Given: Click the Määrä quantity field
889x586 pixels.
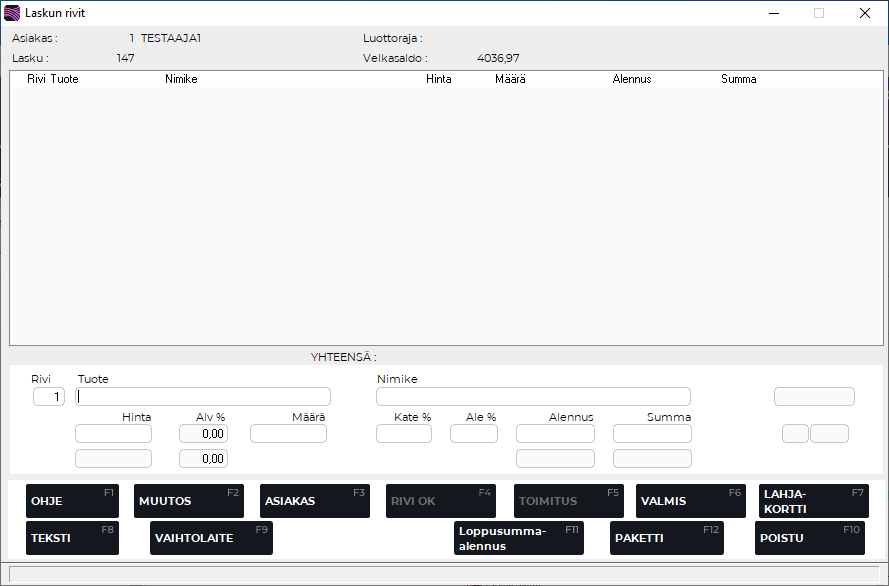Looking at the screenshot, I should 288,434.
